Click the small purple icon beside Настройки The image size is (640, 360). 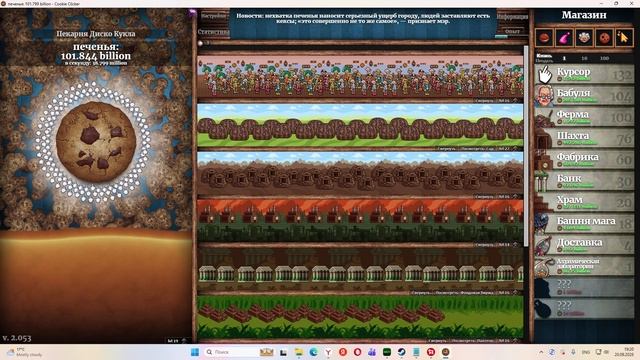click(192, 13)
